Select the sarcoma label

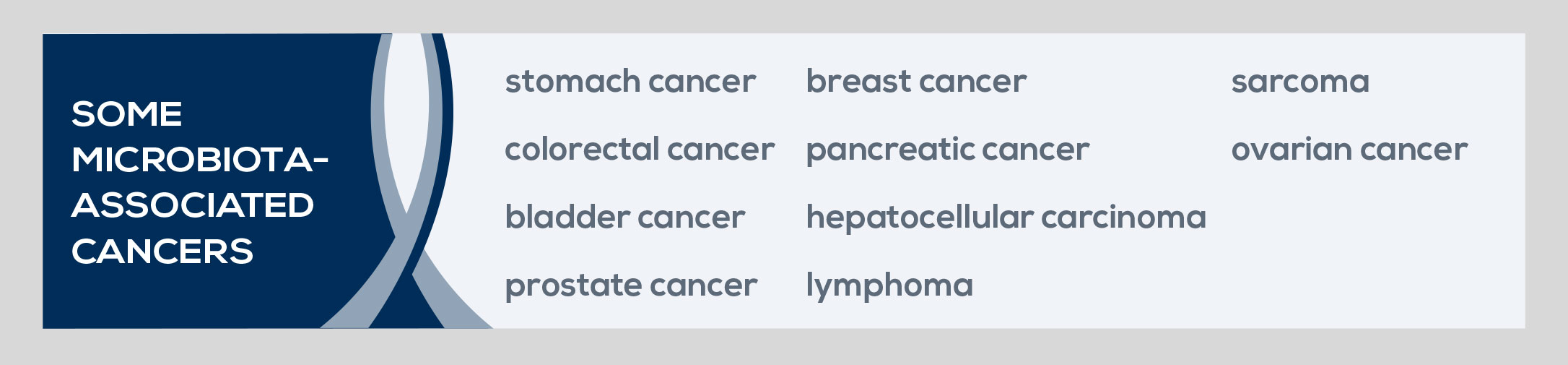click(x=1300, y=82)
